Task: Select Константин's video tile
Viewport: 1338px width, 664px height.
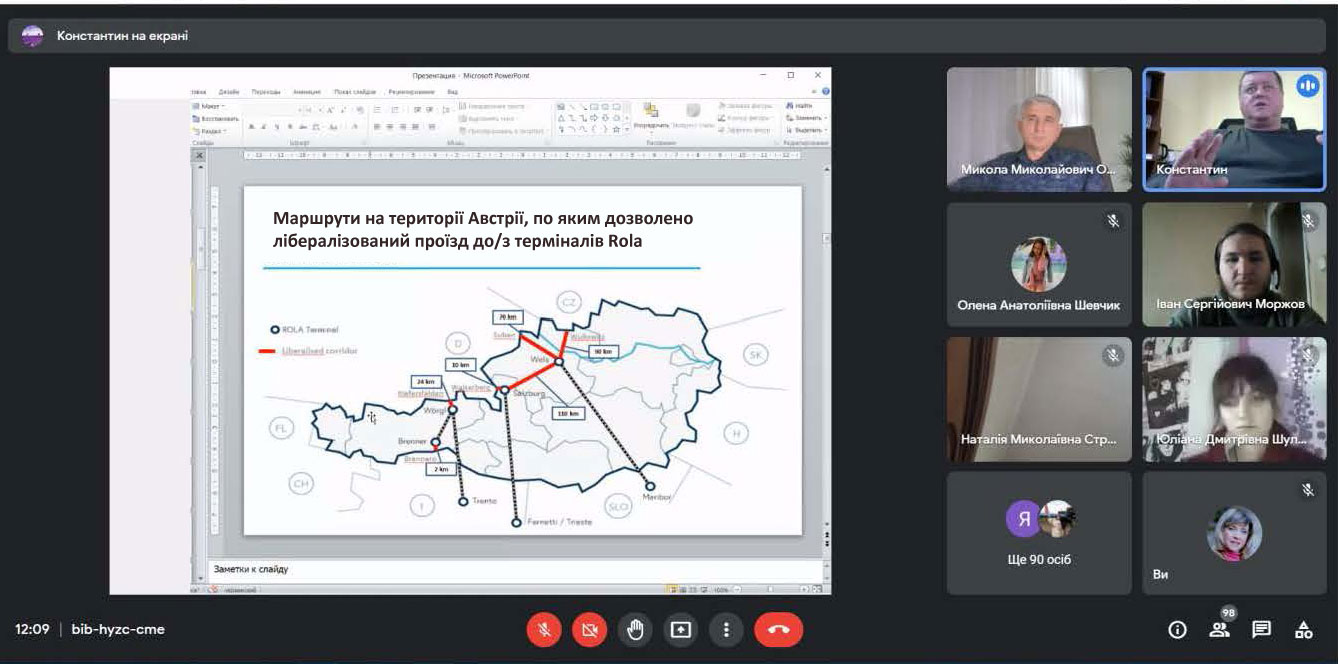Action: coord(1234,129)
